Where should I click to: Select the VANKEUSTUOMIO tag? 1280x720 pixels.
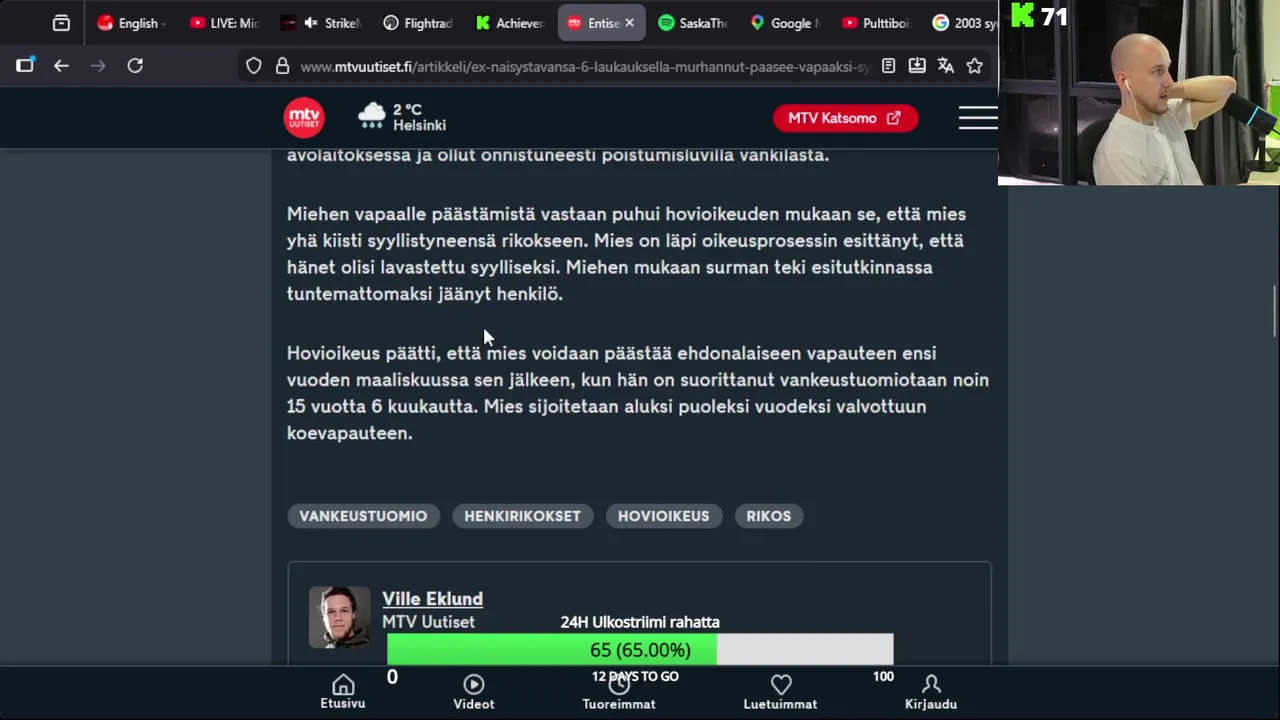(363, 516)
